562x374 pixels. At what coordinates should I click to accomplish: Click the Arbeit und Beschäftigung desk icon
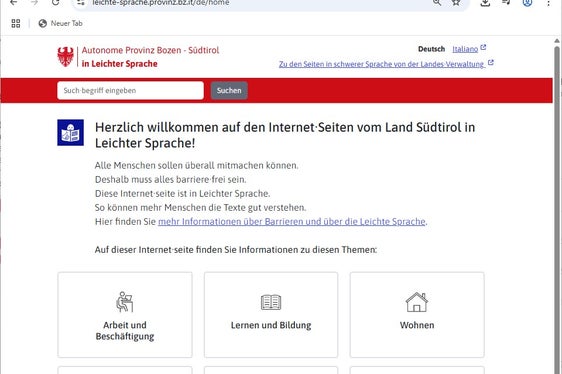click(x=125, y=302)
